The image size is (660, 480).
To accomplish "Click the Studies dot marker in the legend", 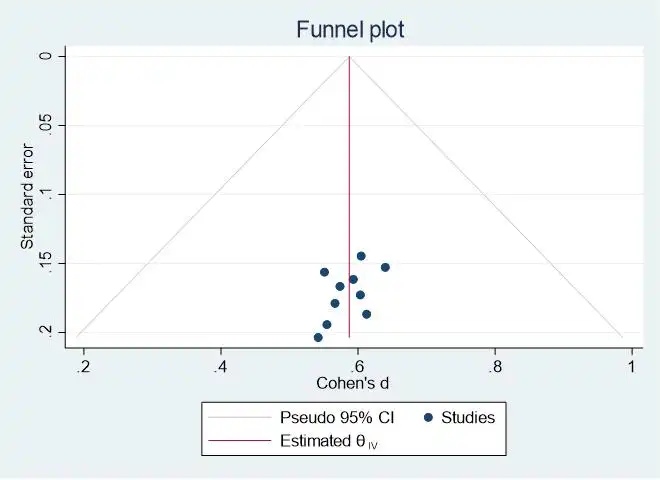I will coord(429,417).
